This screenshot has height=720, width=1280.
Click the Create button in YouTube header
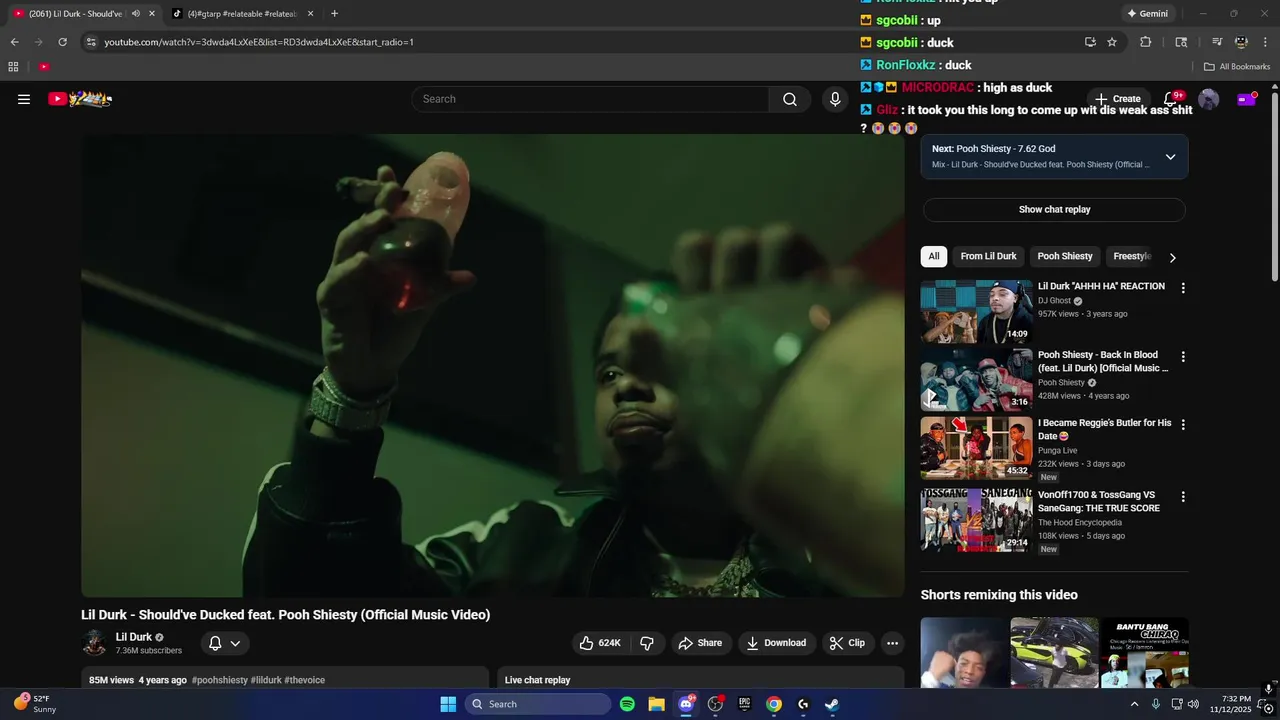pos(1118,99)
